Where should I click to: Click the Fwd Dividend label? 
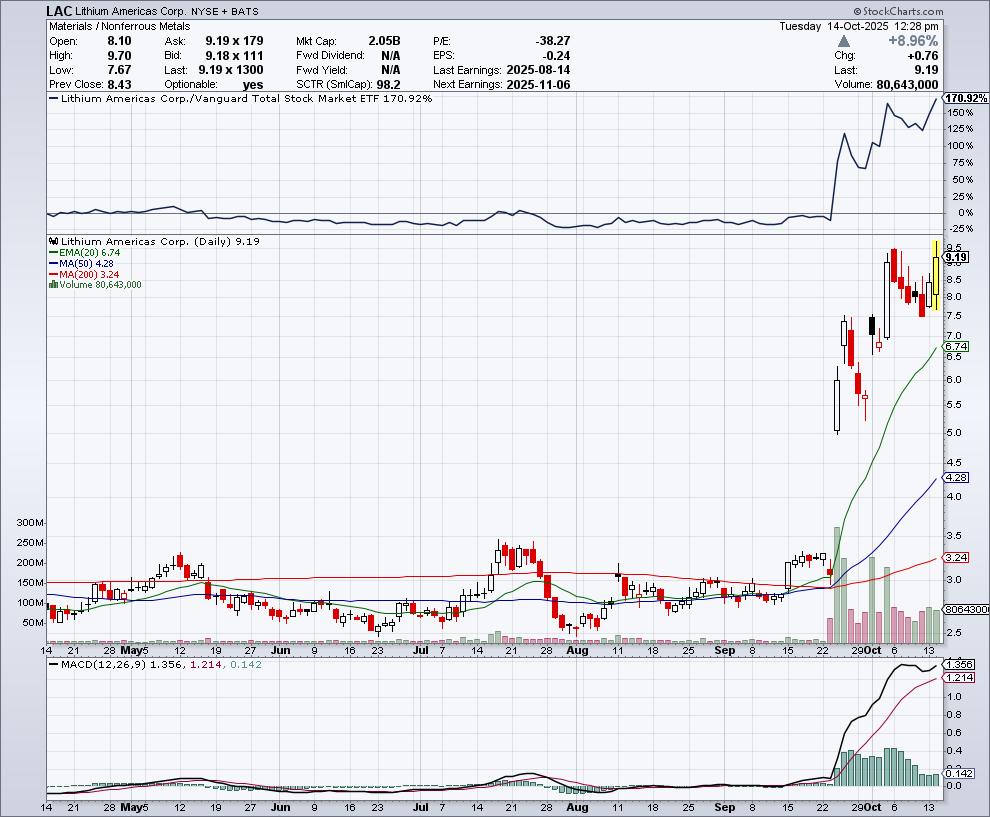coord(330,56)
